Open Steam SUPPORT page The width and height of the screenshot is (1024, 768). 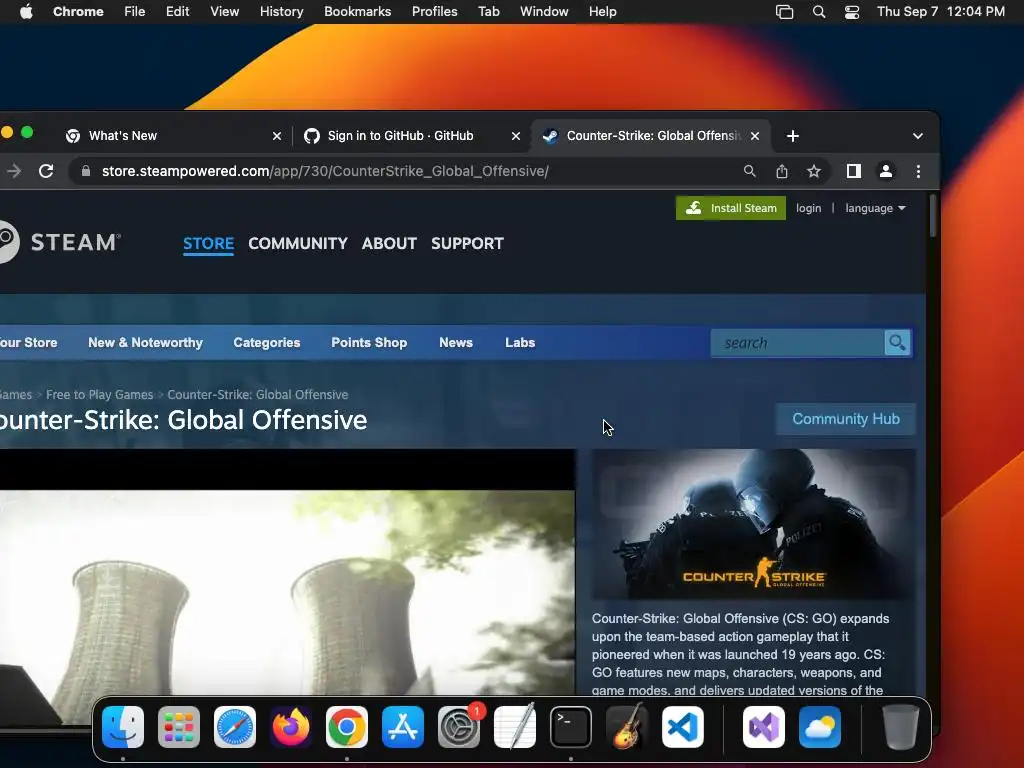(x=467, y=244)
